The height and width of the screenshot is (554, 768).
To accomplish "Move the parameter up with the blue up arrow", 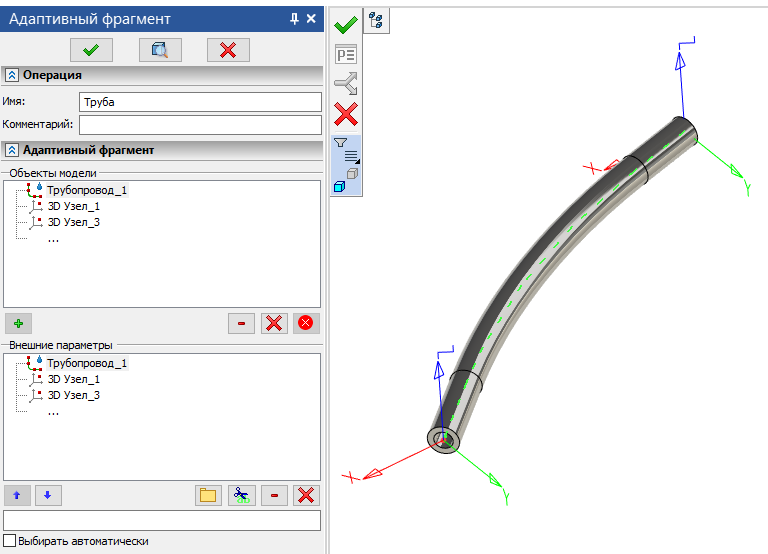I will [17, 495].
